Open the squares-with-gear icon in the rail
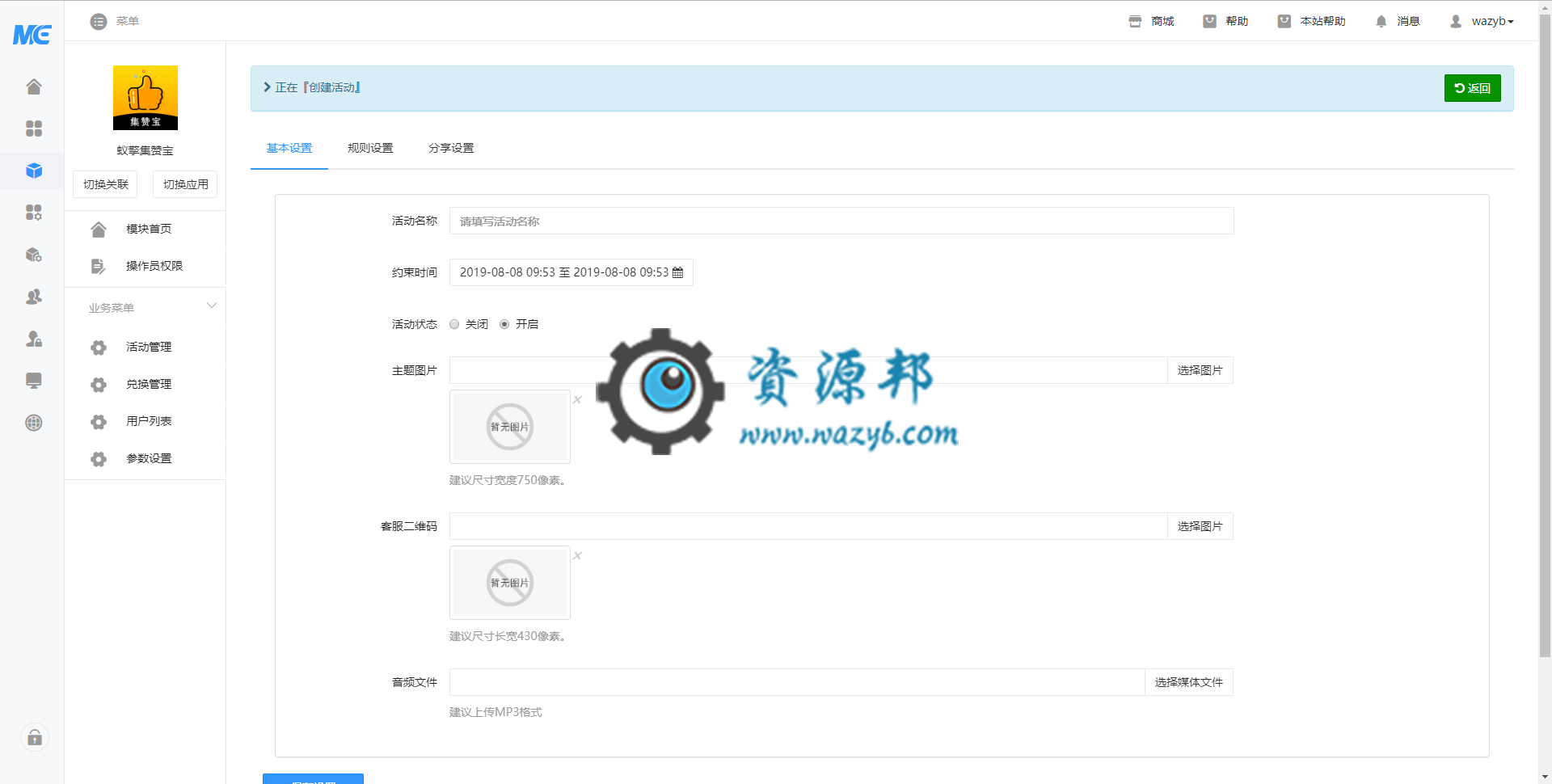1552x784 pixels. pos(33,213)
